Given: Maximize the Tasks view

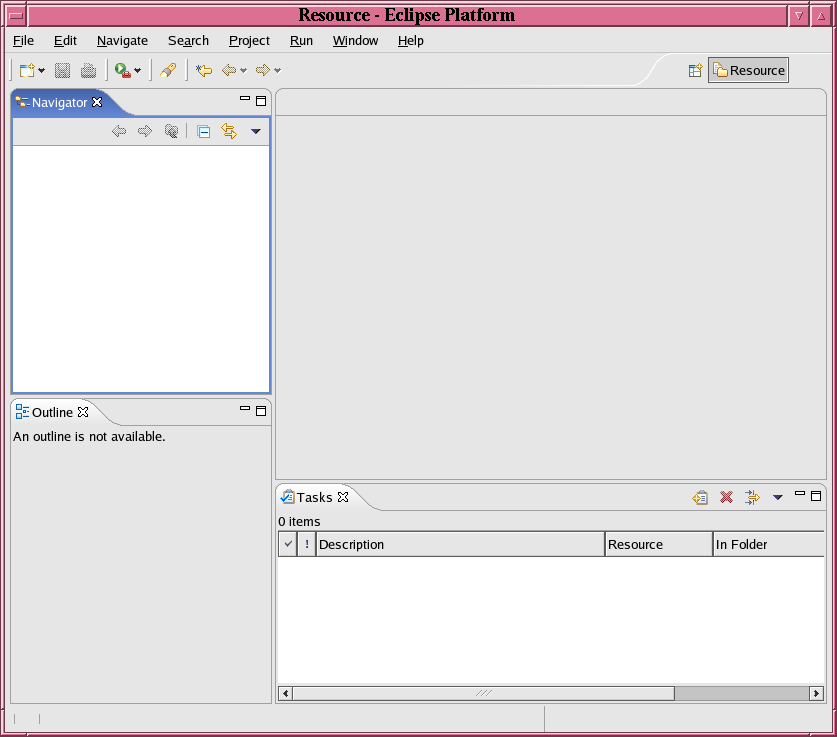Looking at the screenshot, I should [x=816, y=496].
